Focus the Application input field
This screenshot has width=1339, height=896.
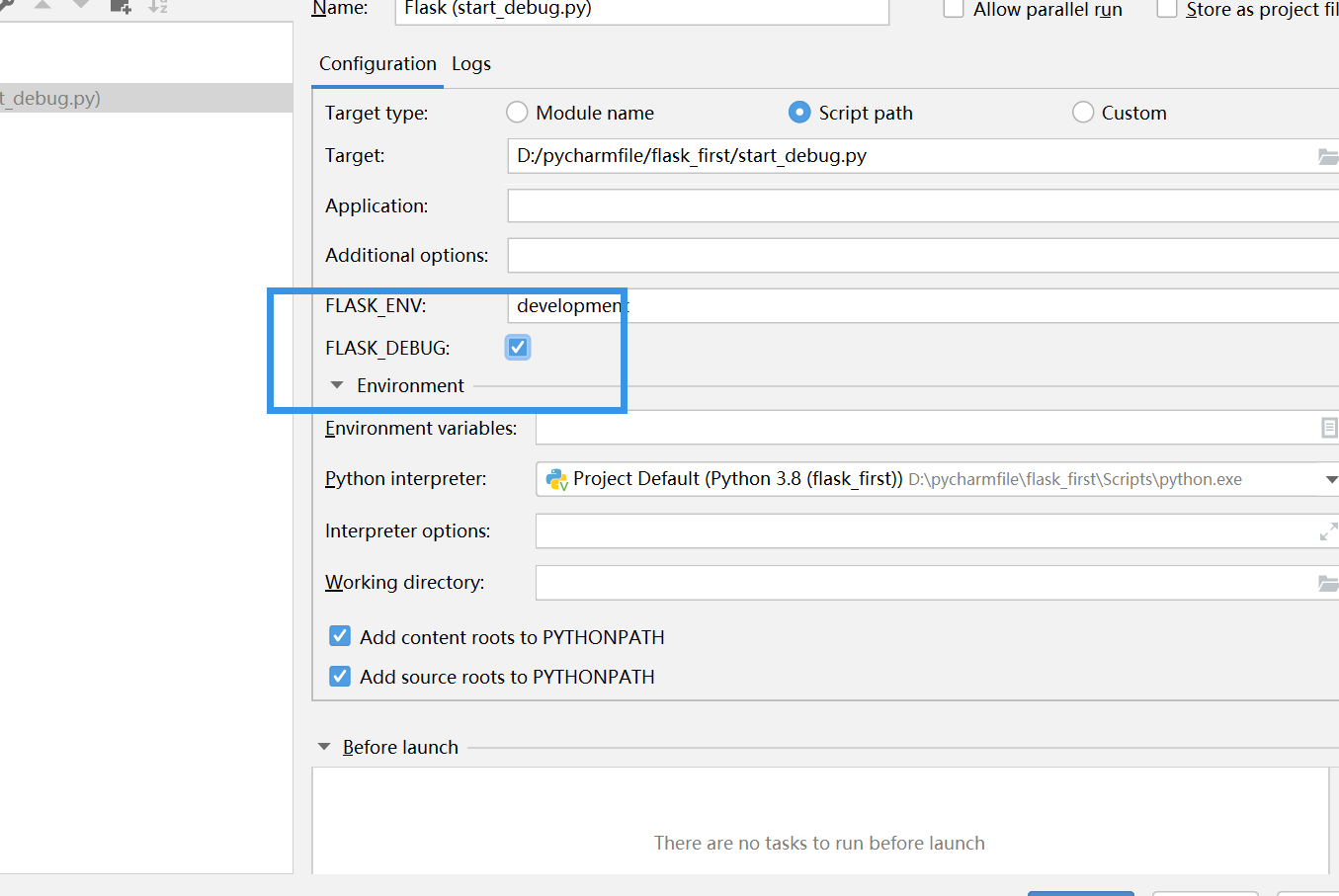click(923, 205)
